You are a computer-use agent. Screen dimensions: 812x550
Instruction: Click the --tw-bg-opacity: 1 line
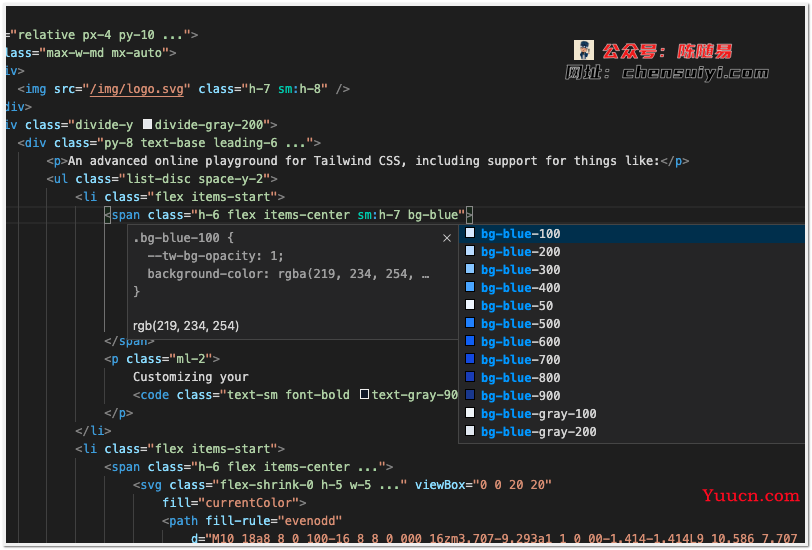coord(215,256)
